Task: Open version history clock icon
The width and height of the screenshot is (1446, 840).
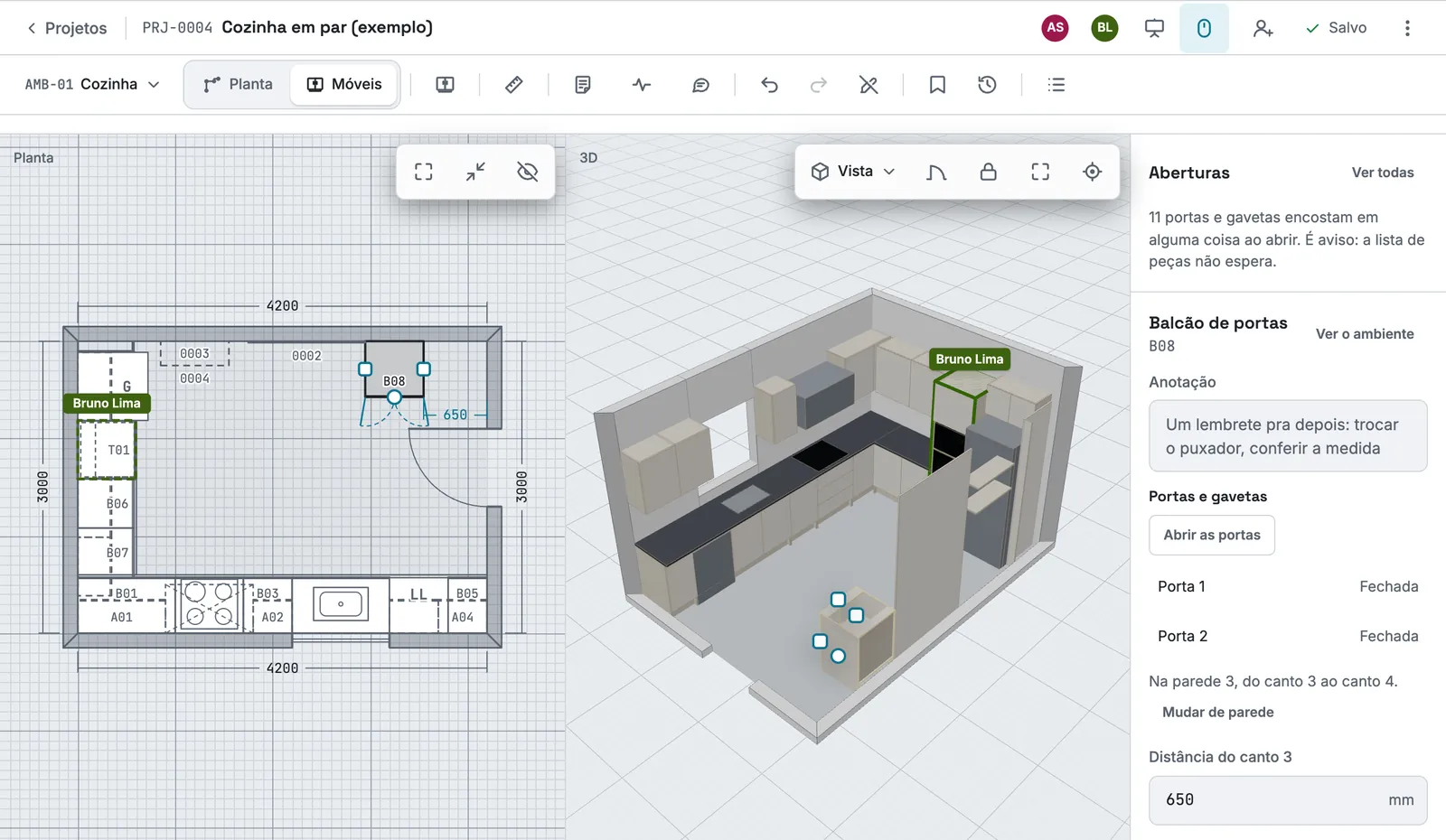Action: click(x=987, y=84)
